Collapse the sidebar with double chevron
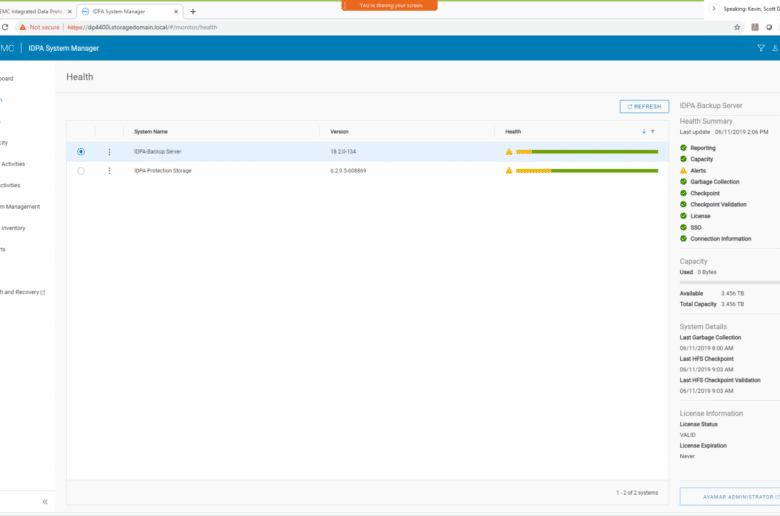 [x=45, y=502]
